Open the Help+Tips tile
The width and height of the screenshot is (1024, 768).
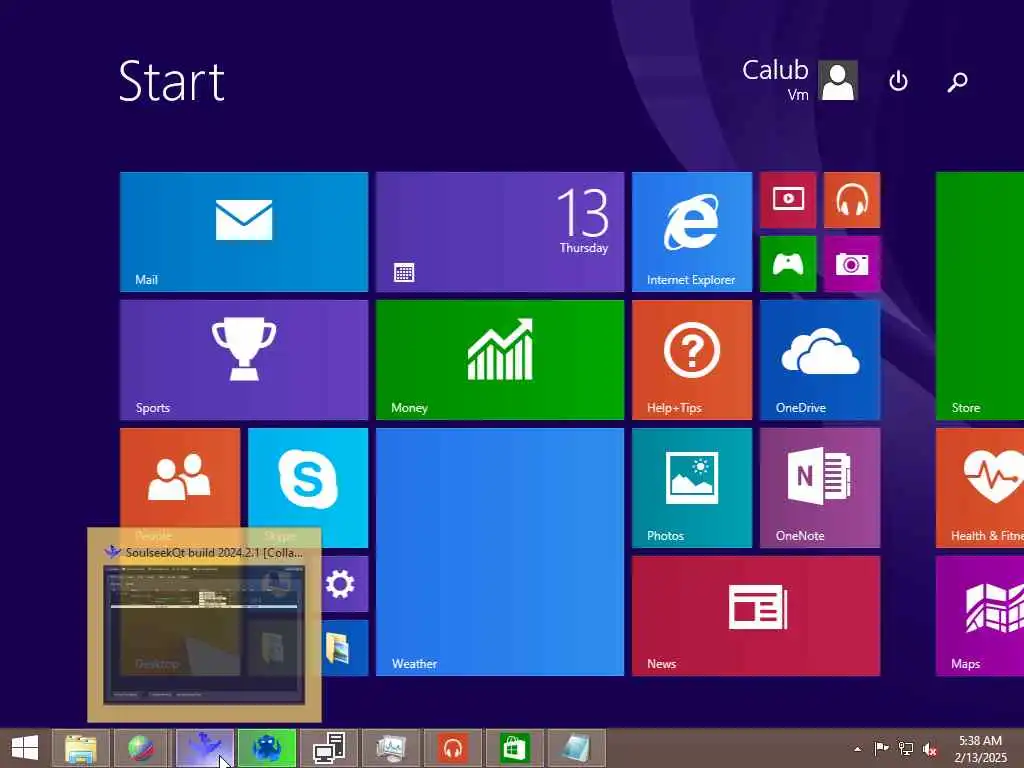tap(692, 360)
